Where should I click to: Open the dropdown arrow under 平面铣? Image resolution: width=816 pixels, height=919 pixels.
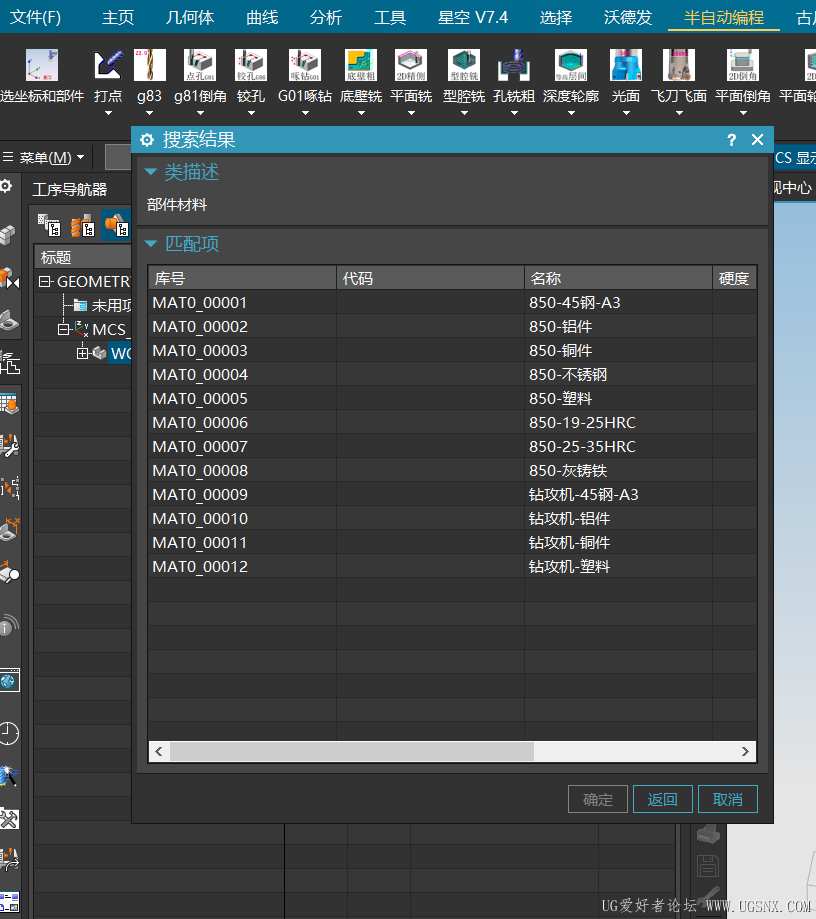tap(412, 113)
